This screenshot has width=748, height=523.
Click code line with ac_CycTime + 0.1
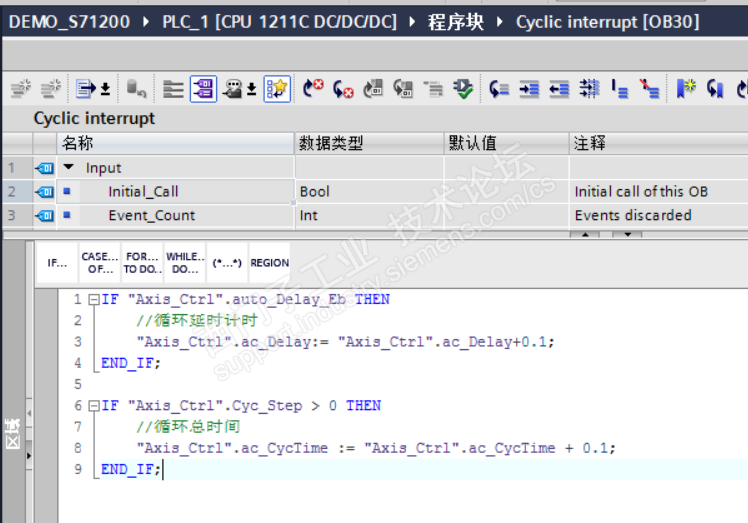click(x=376, y=449)
